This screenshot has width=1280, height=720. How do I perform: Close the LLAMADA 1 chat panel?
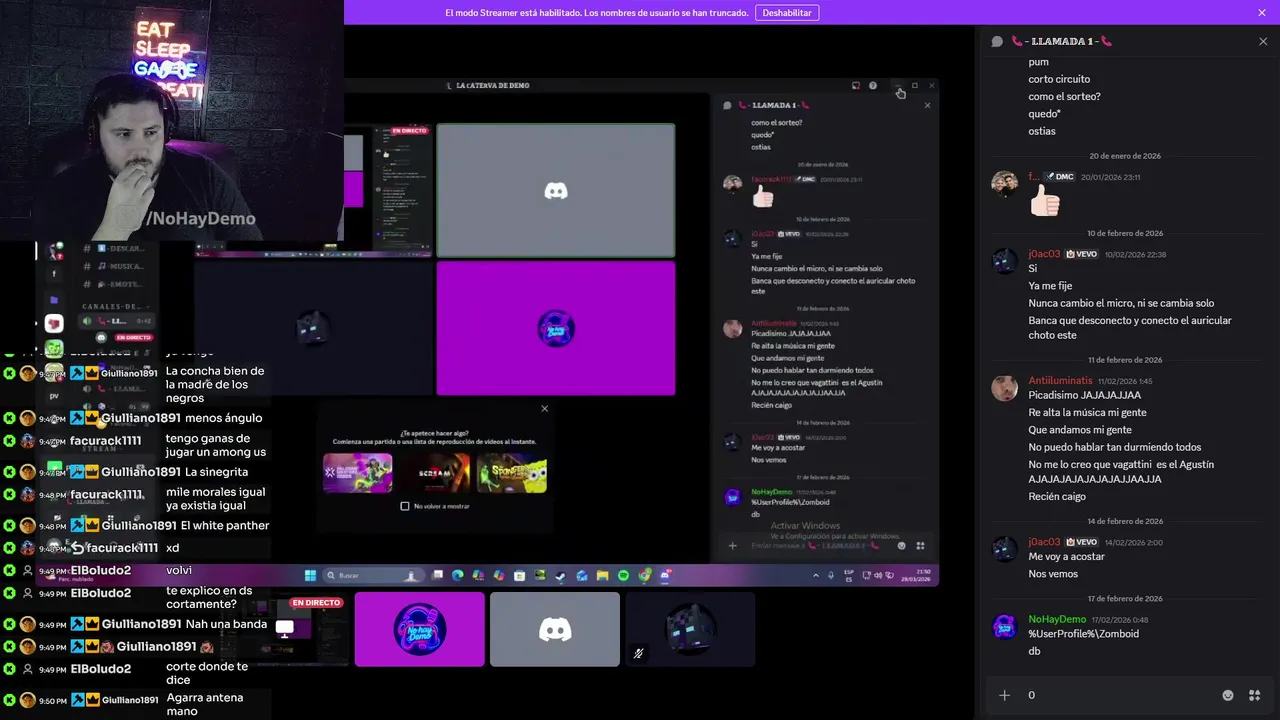point(1263,41)
